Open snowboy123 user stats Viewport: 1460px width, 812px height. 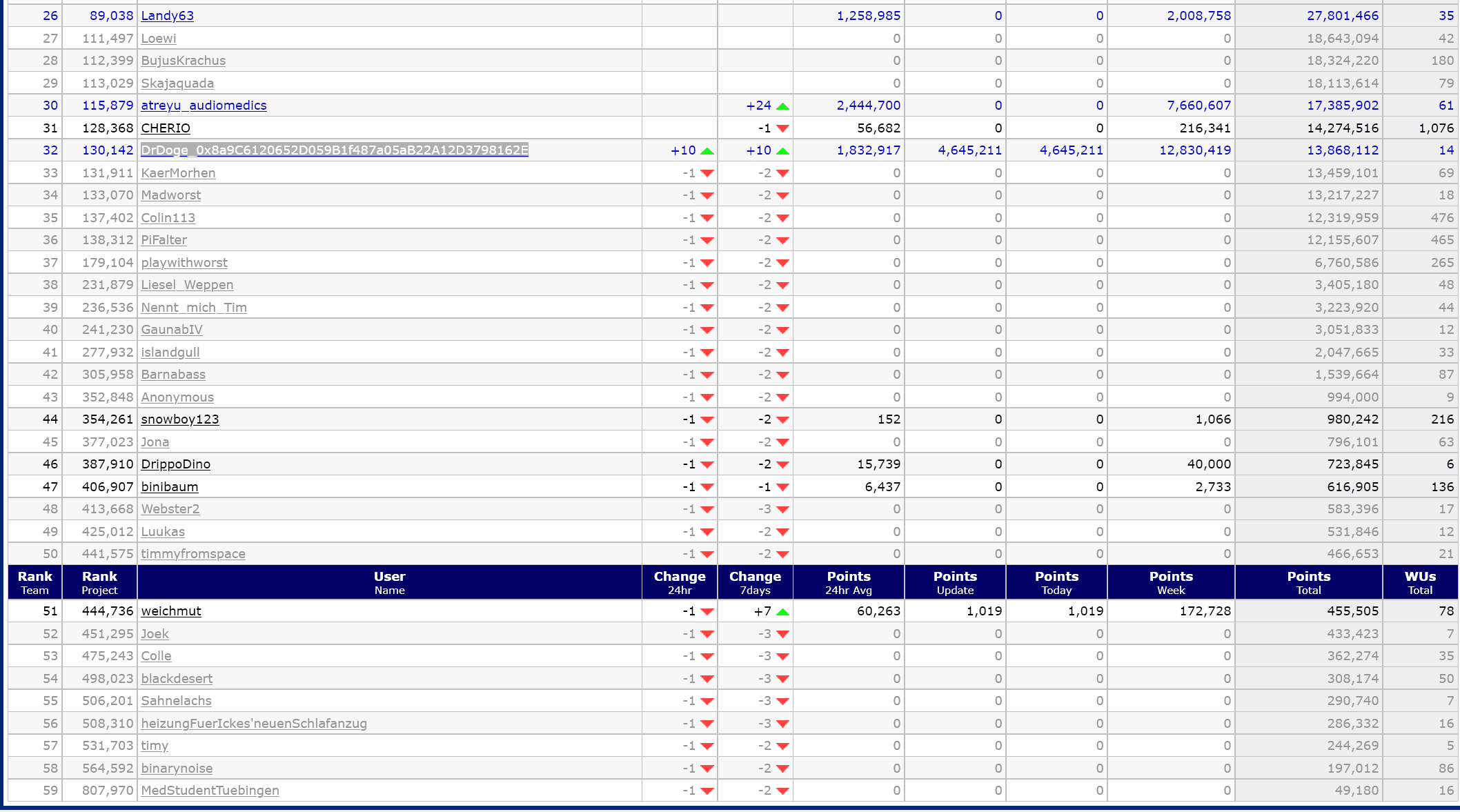[x=179, y=419]
